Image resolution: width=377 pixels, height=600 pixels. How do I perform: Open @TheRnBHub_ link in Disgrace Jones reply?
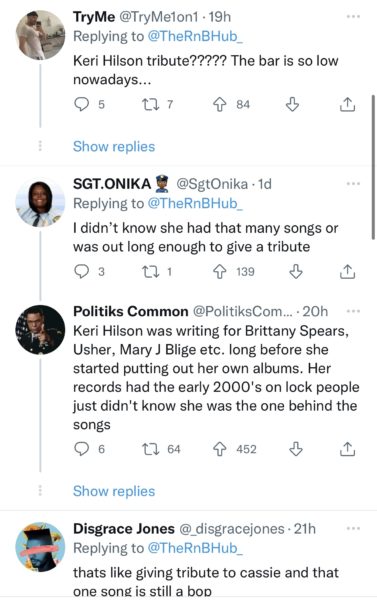click(x=195, y=548)
